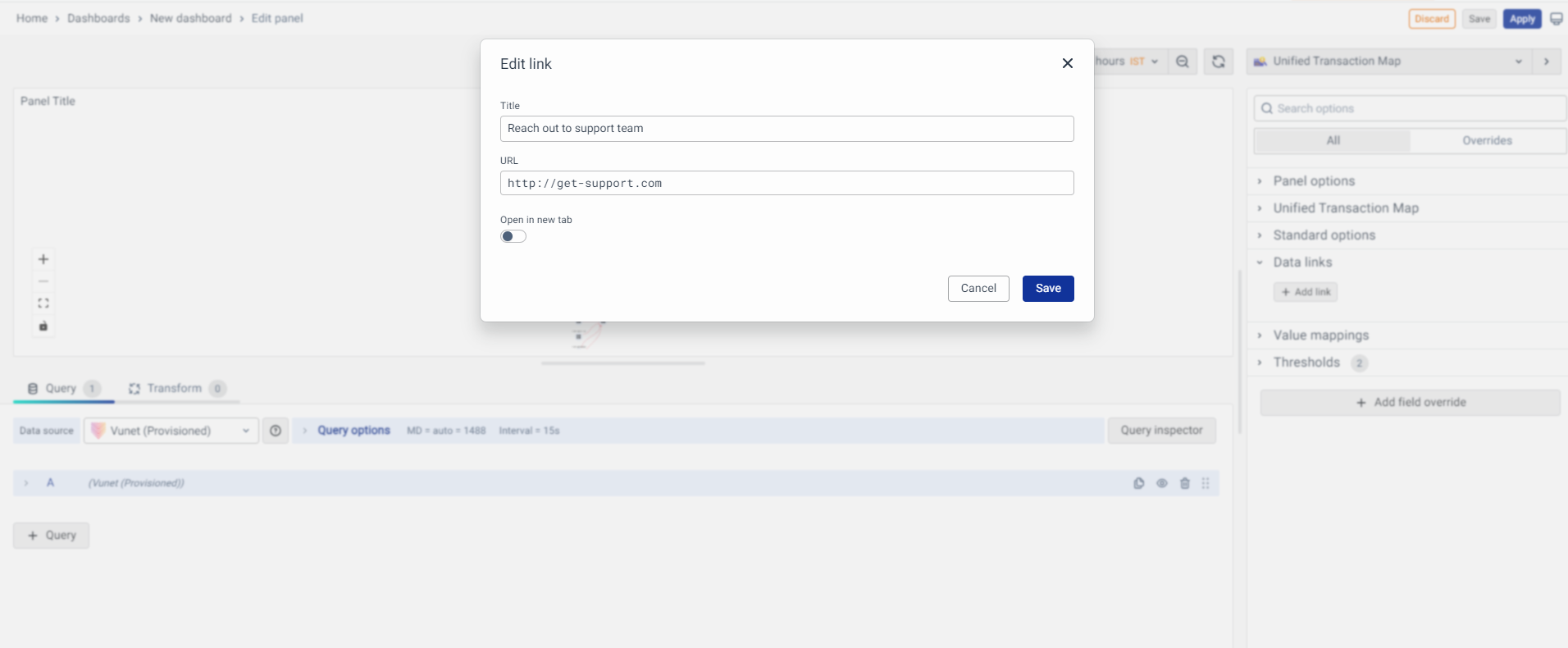Collapse the Data links section

click(x=1301, y=262)
